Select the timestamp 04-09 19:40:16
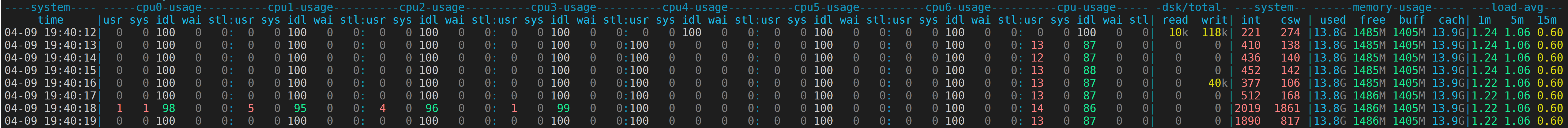The width and height of the screenshot is (1568, 128). click(50, 83)
